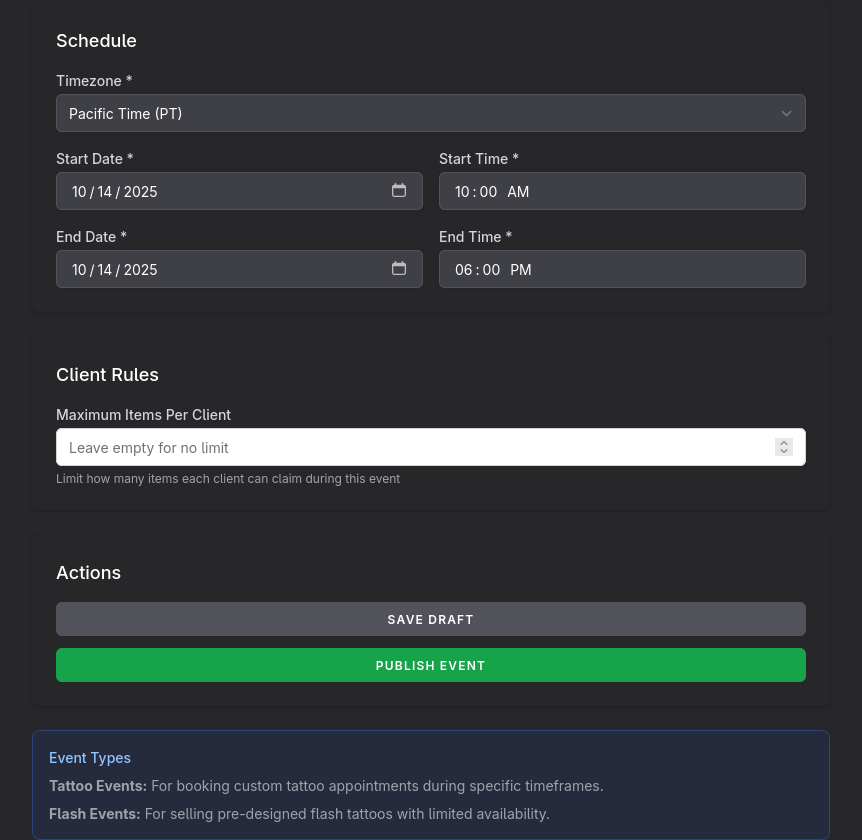Image resolution: width=862 pixels, height=840 pixels.
Task: Switch the Start Time AM/PM indicator
Action: point(518,191)
